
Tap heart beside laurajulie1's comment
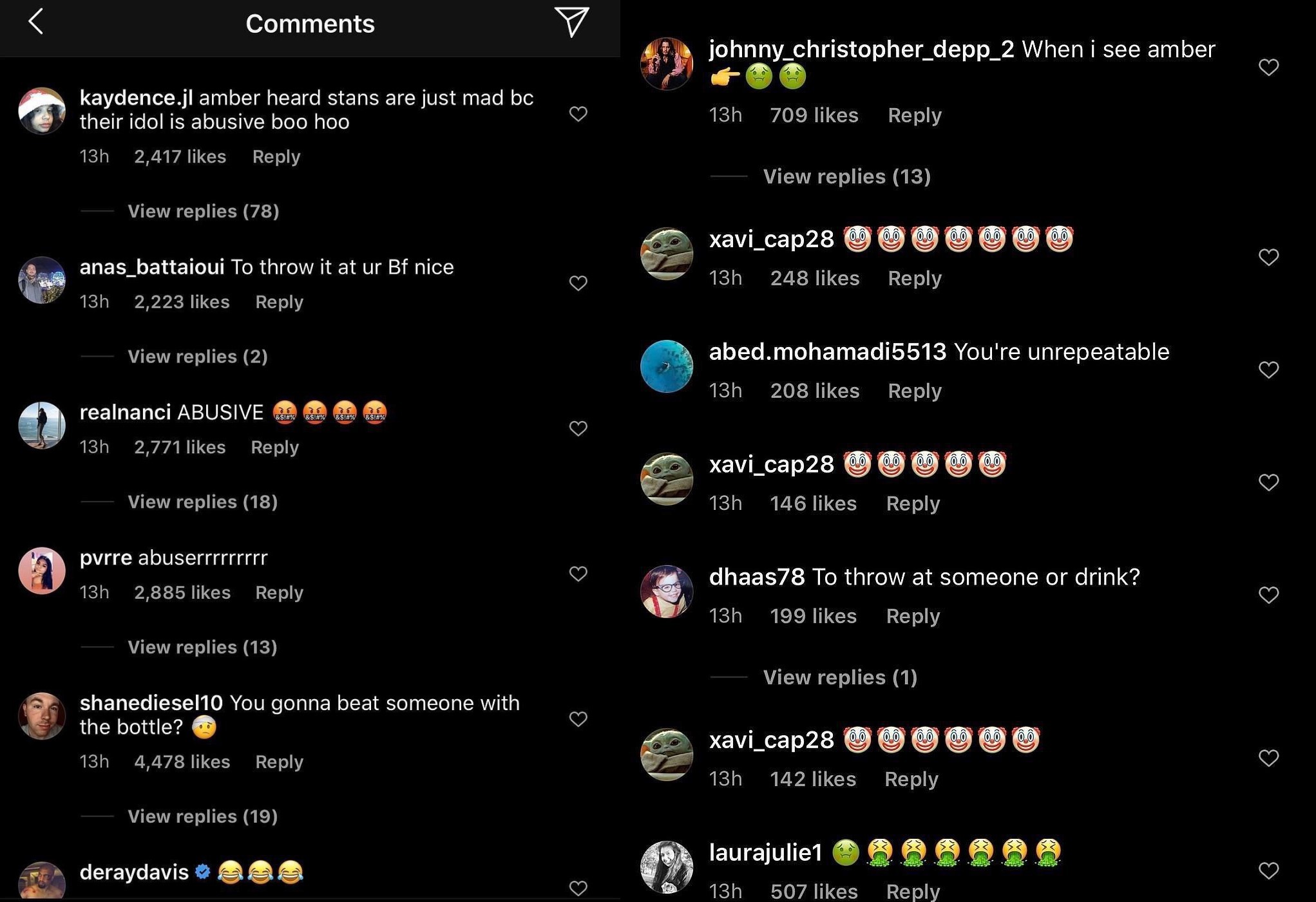coord(1268,870)
